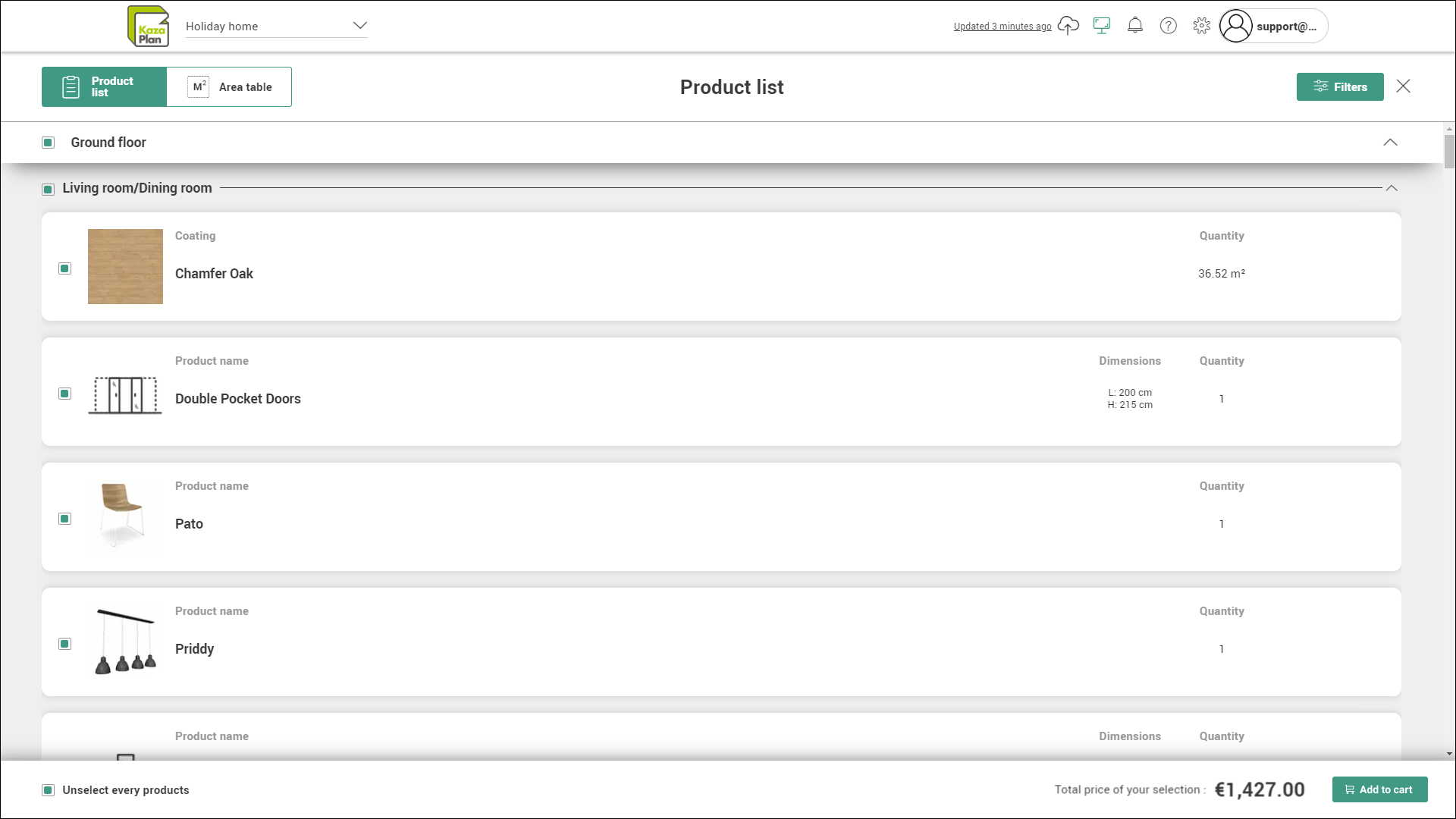1456x819 pixels.
Task: Open the help question mark icon
Action: pyautogui.click(x=1169, y=26)
